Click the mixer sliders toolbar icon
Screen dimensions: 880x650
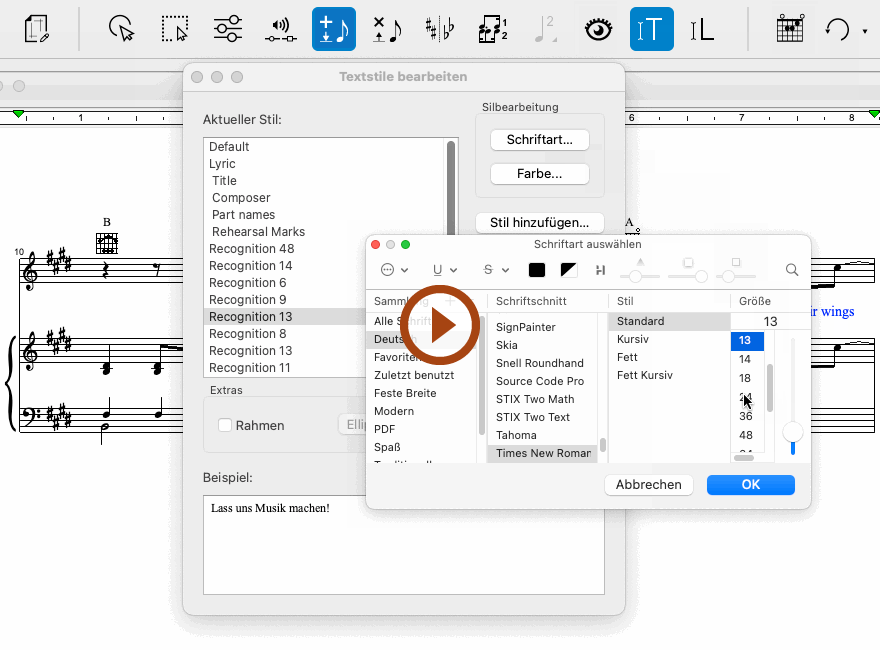click(x=229, y=29)
